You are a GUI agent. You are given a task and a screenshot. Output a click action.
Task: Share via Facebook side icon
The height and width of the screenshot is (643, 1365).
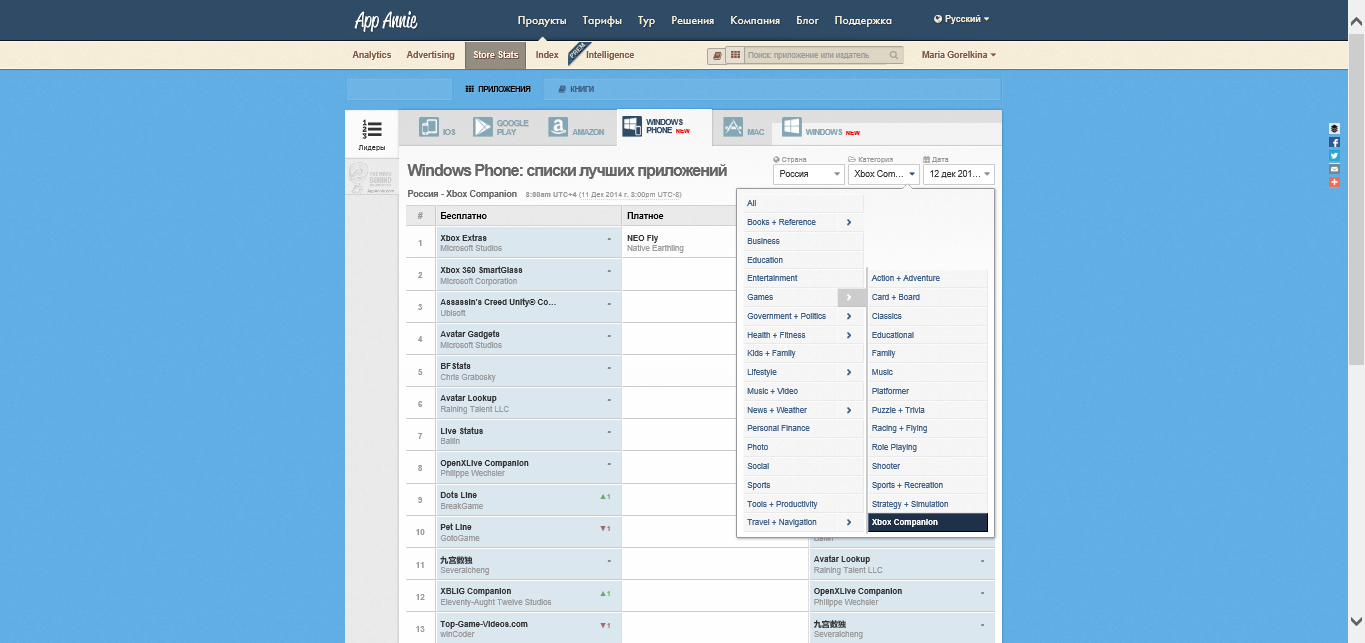click(x=1334, y=143)
